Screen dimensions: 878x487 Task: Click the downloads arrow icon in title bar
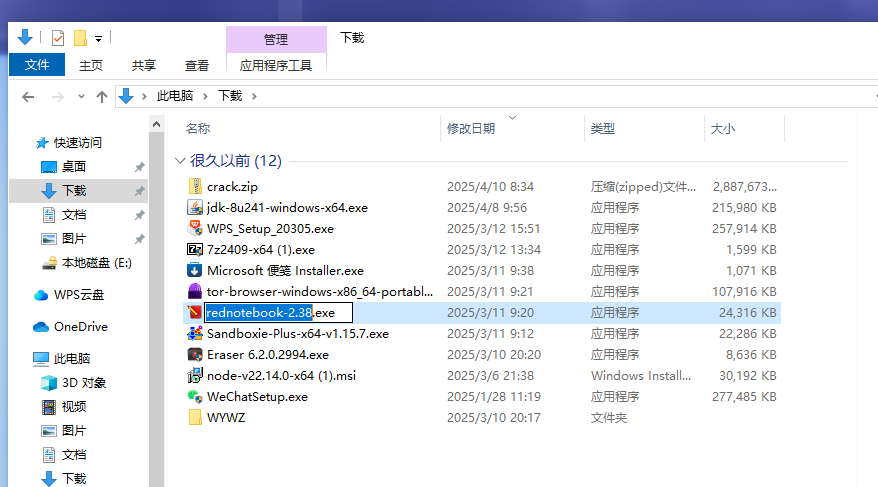25,38
